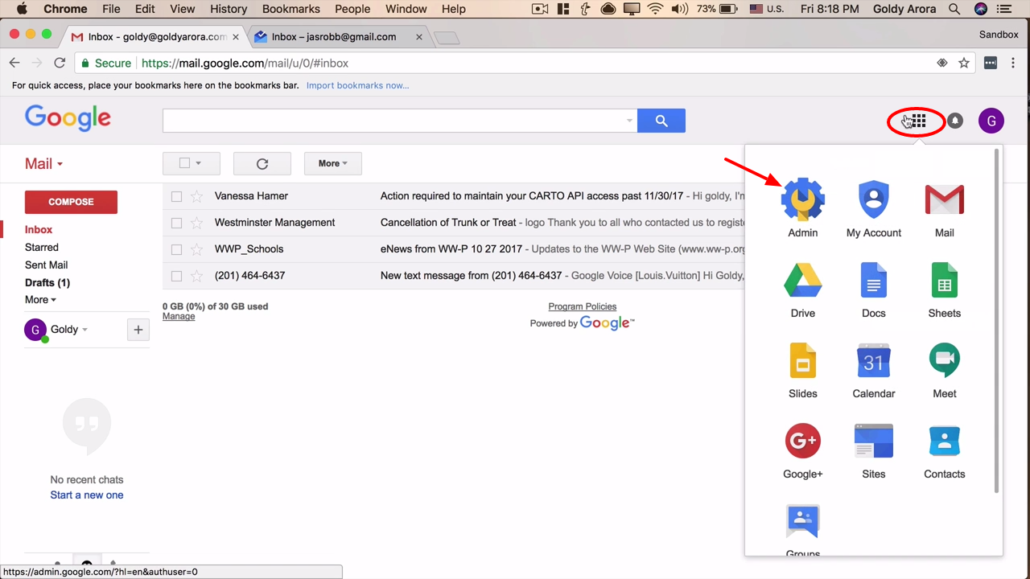Open Drafts (1) folder
This screenshot has width=1030, height=579.
click(x=47, y=283)
